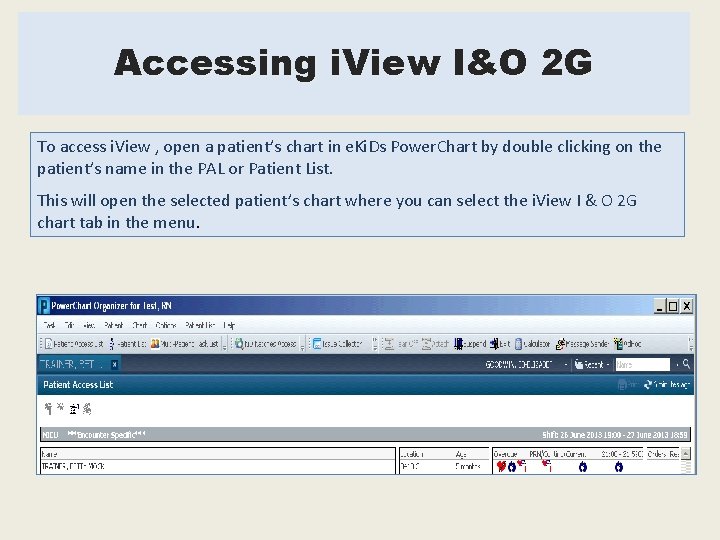Expand the Recent dropdown arrow

tap(608, 365)
